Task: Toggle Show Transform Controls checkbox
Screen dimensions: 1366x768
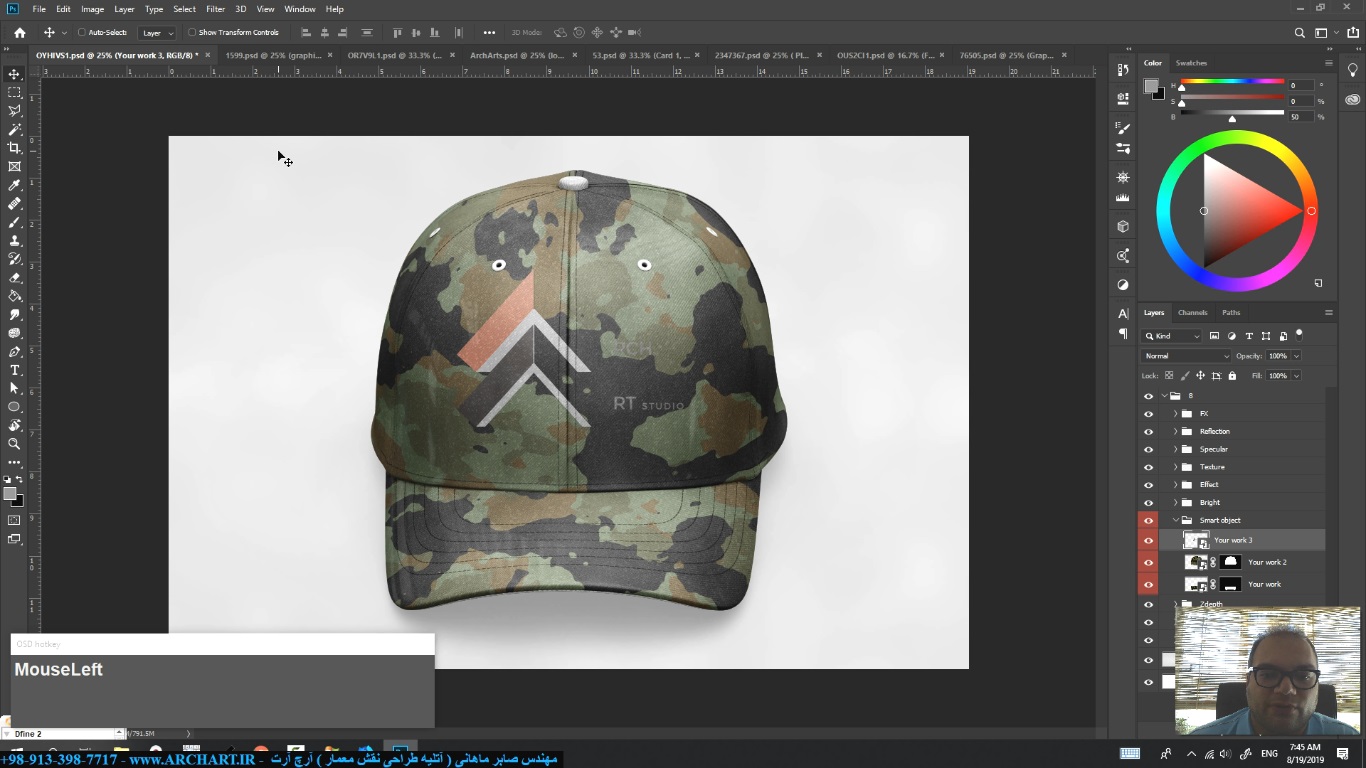Action: [x=192, y=32]
